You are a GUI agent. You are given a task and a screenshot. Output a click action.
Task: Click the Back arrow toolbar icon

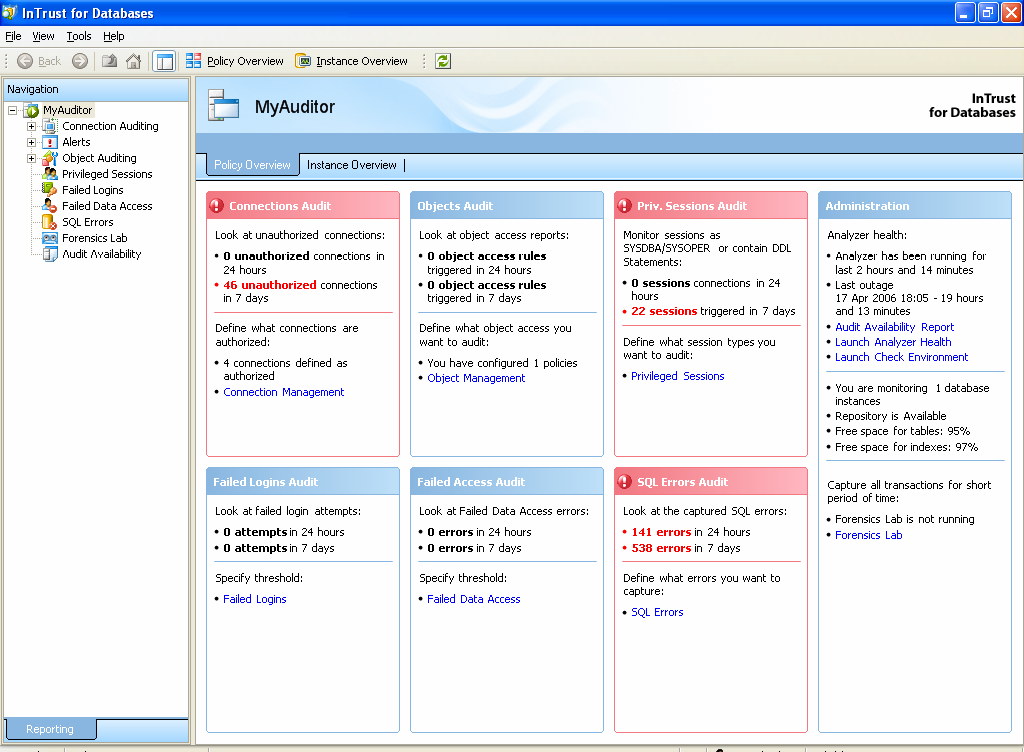[25, 61]
